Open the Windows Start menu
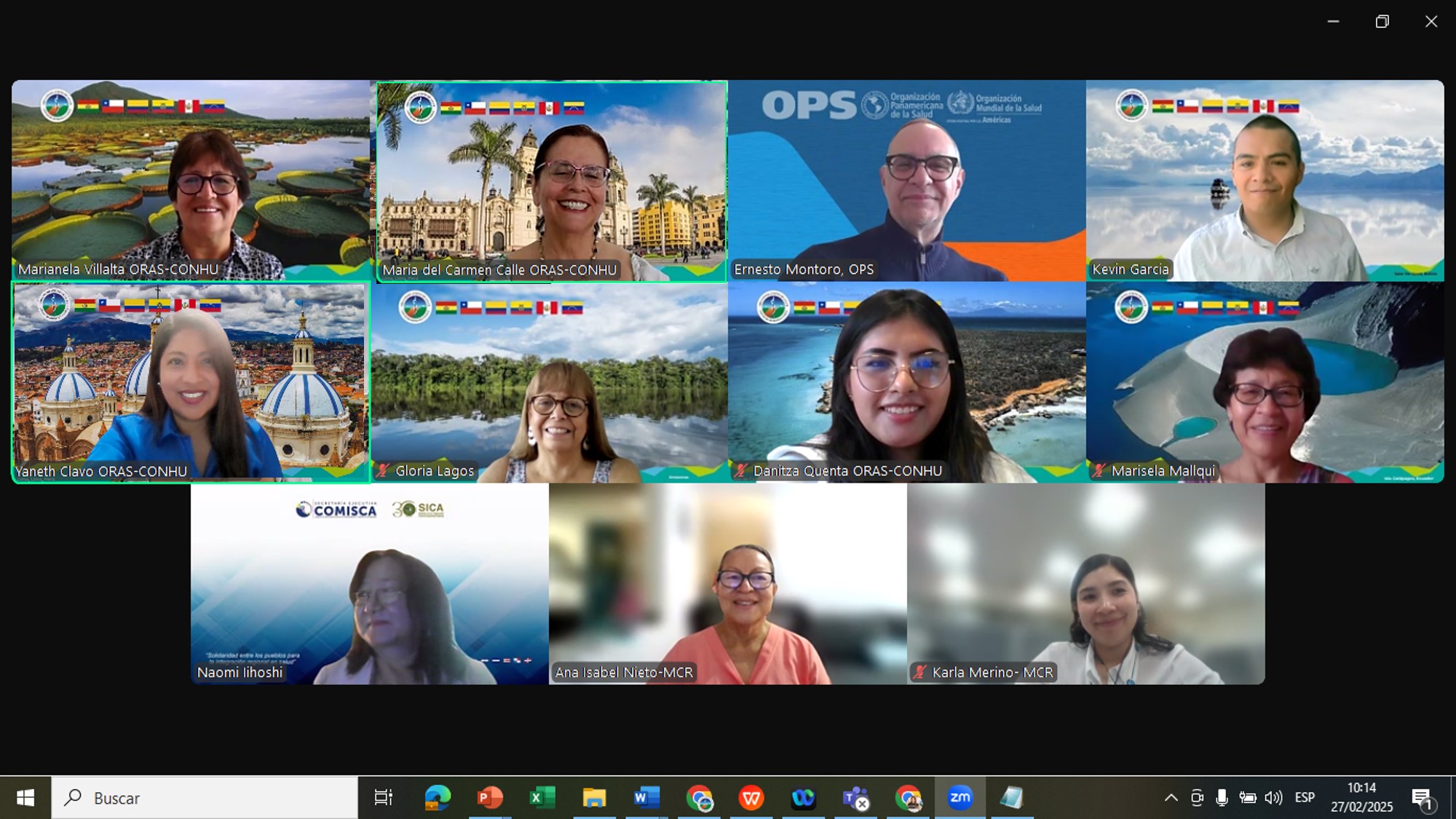 coord(25,798)
